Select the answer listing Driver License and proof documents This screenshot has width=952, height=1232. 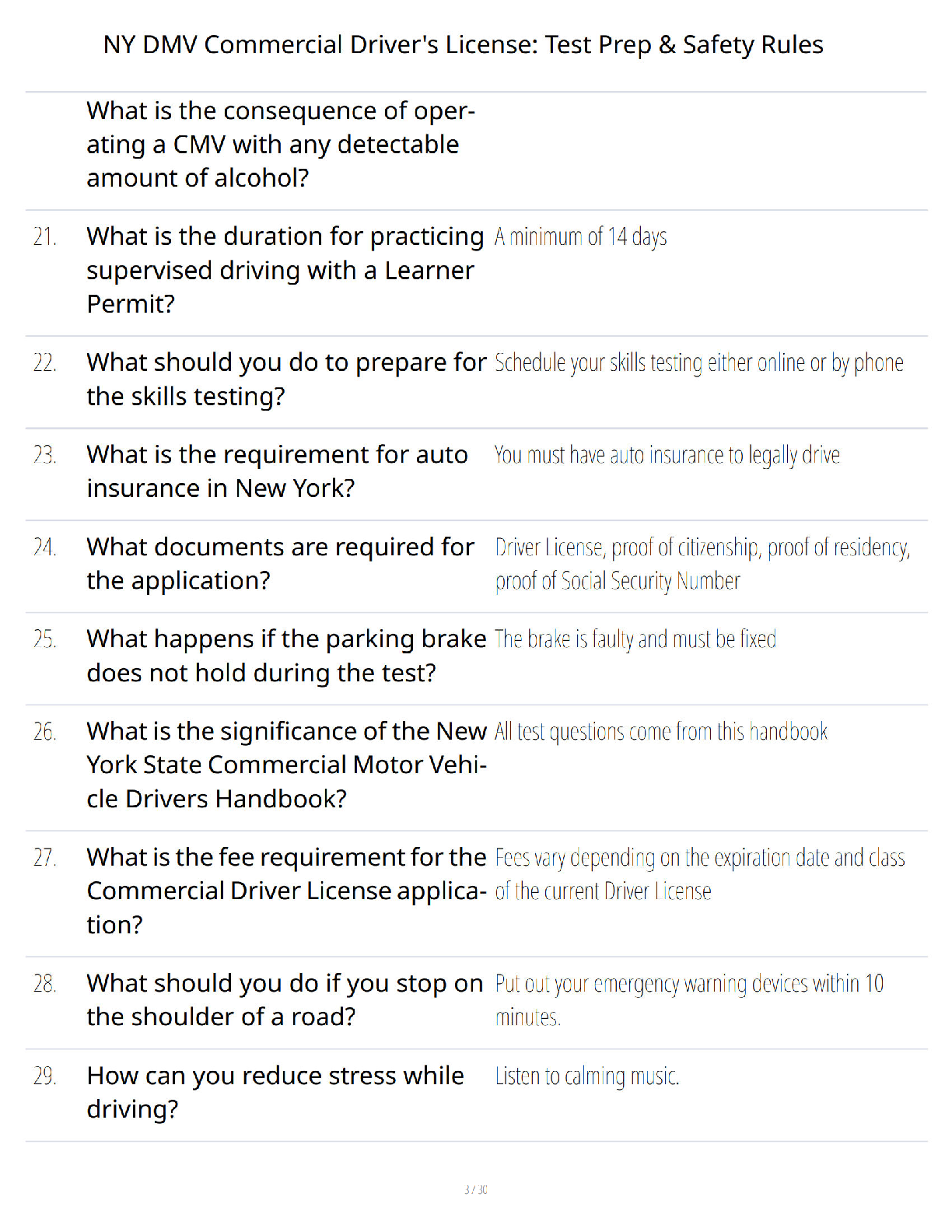coord(703,564)
